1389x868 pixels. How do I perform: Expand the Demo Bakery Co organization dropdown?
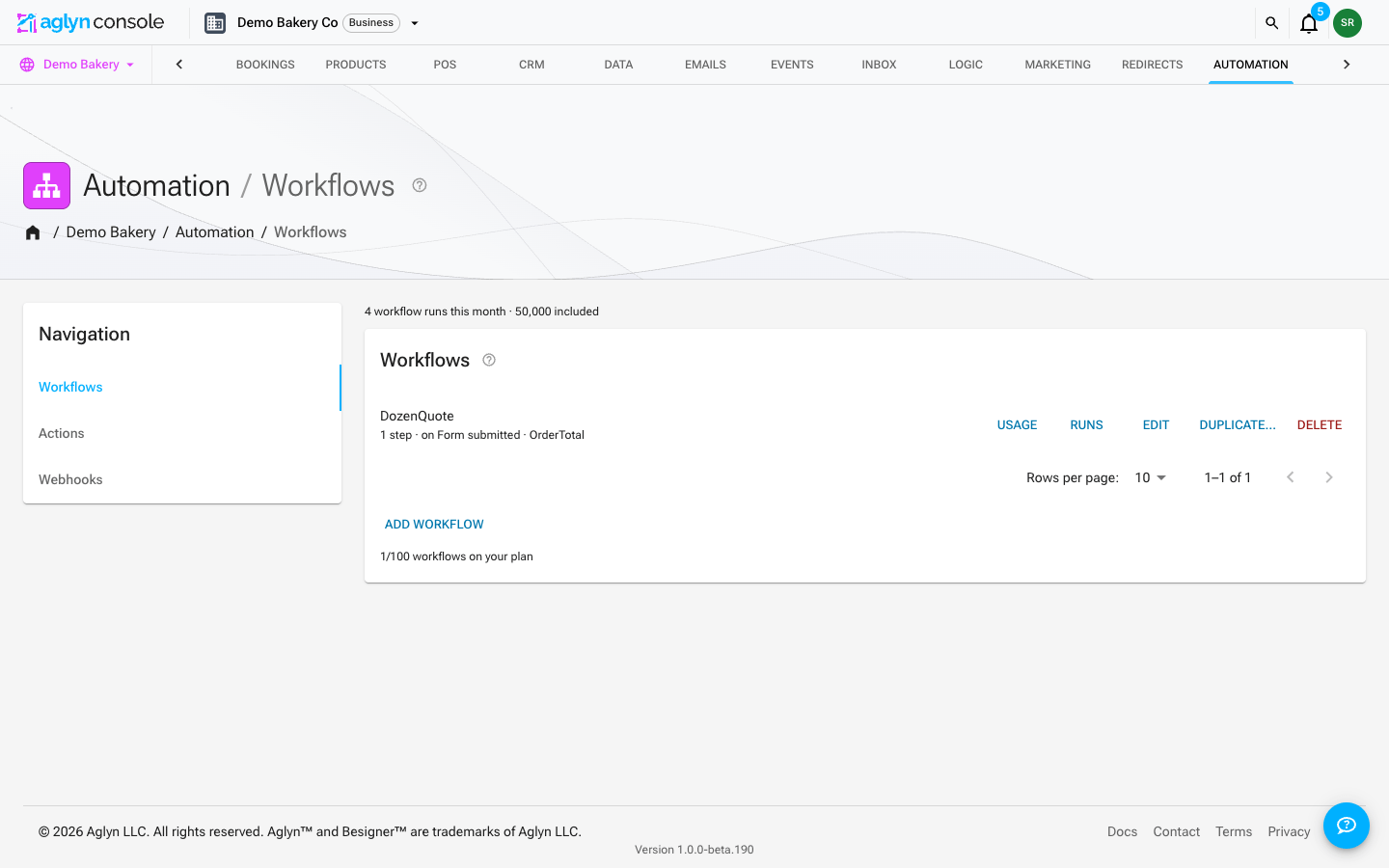[415, 23]
